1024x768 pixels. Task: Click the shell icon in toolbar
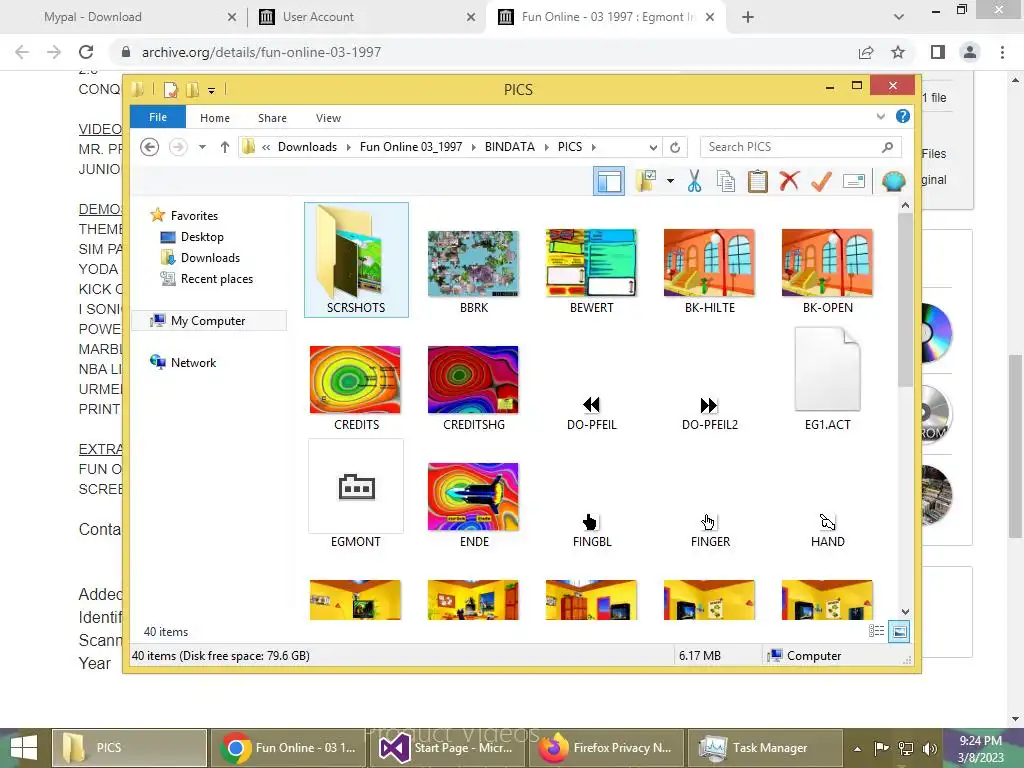pos(893,181)
